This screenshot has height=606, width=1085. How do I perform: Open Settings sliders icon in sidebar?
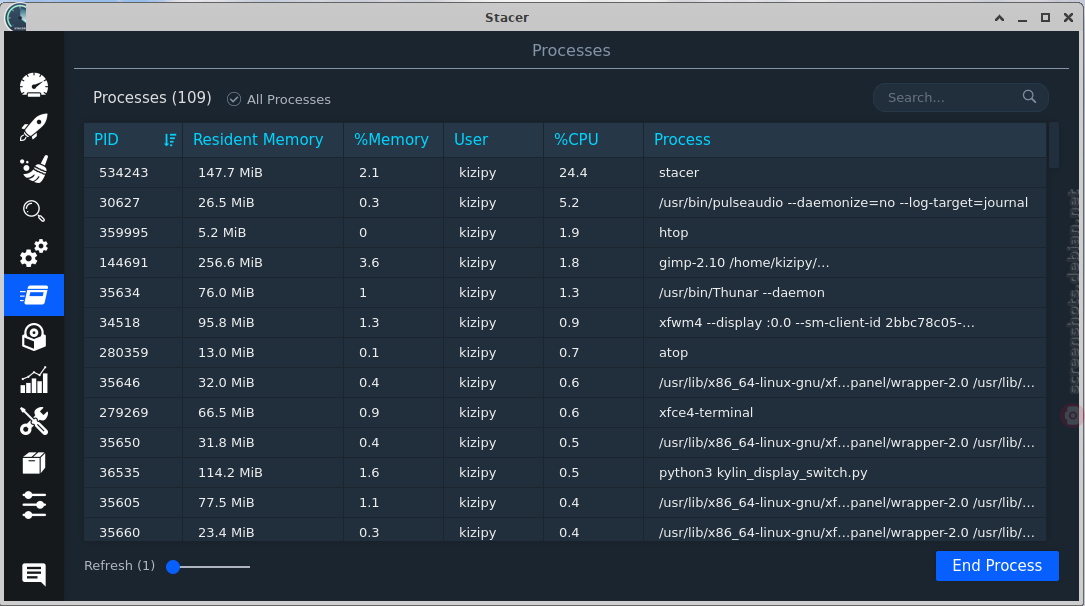34,505
